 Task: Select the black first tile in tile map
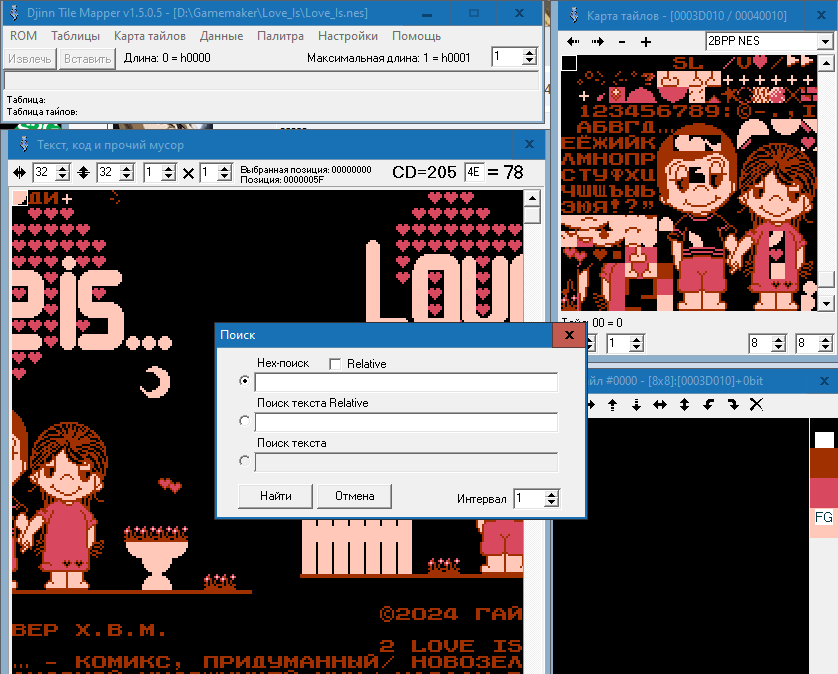coord(569,64)
